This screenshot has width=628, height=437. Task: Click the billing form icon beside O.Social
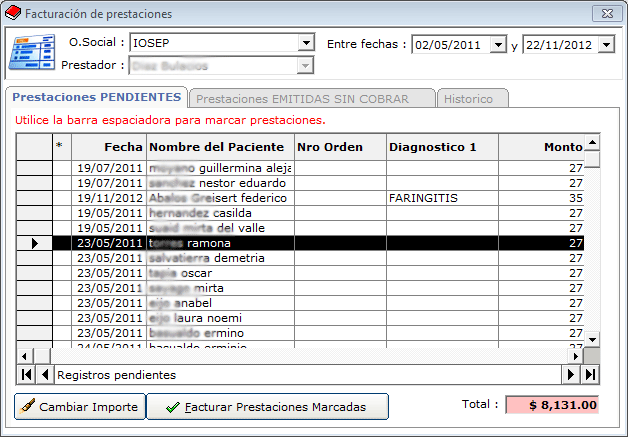(31, 52)
